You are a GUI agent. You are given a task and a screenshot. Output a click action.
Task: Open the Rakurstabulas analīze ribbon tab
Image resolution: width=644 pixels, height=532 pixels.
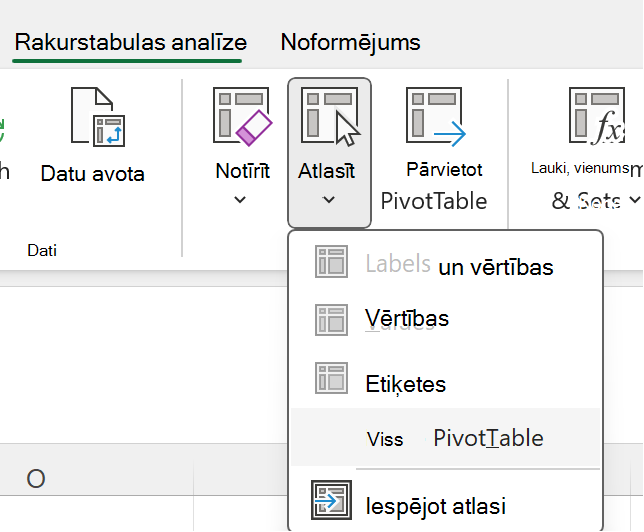point(131,43)
